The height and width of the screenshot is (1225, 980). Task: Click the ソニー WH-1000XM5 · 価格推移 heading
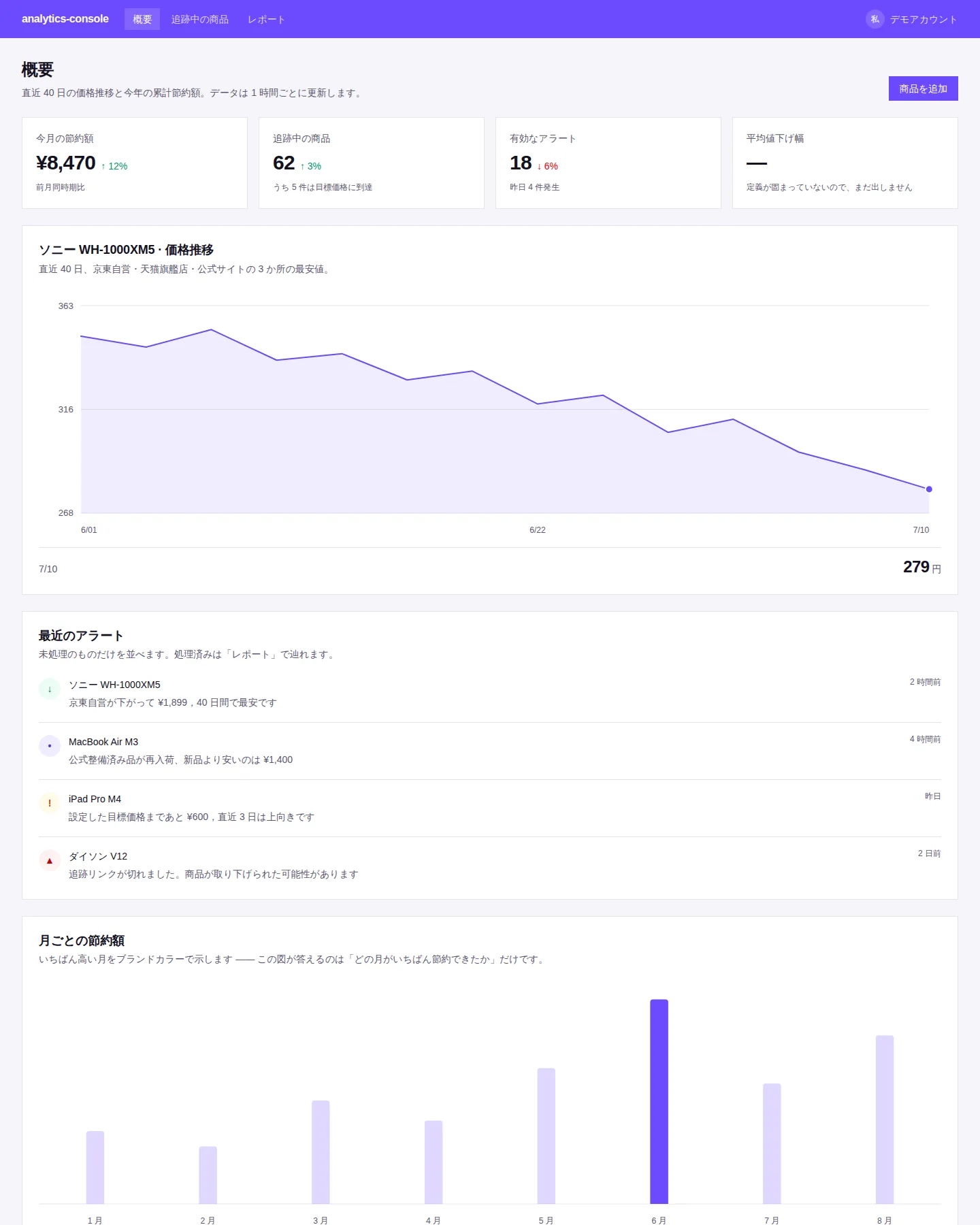click(x=127, y=250)
